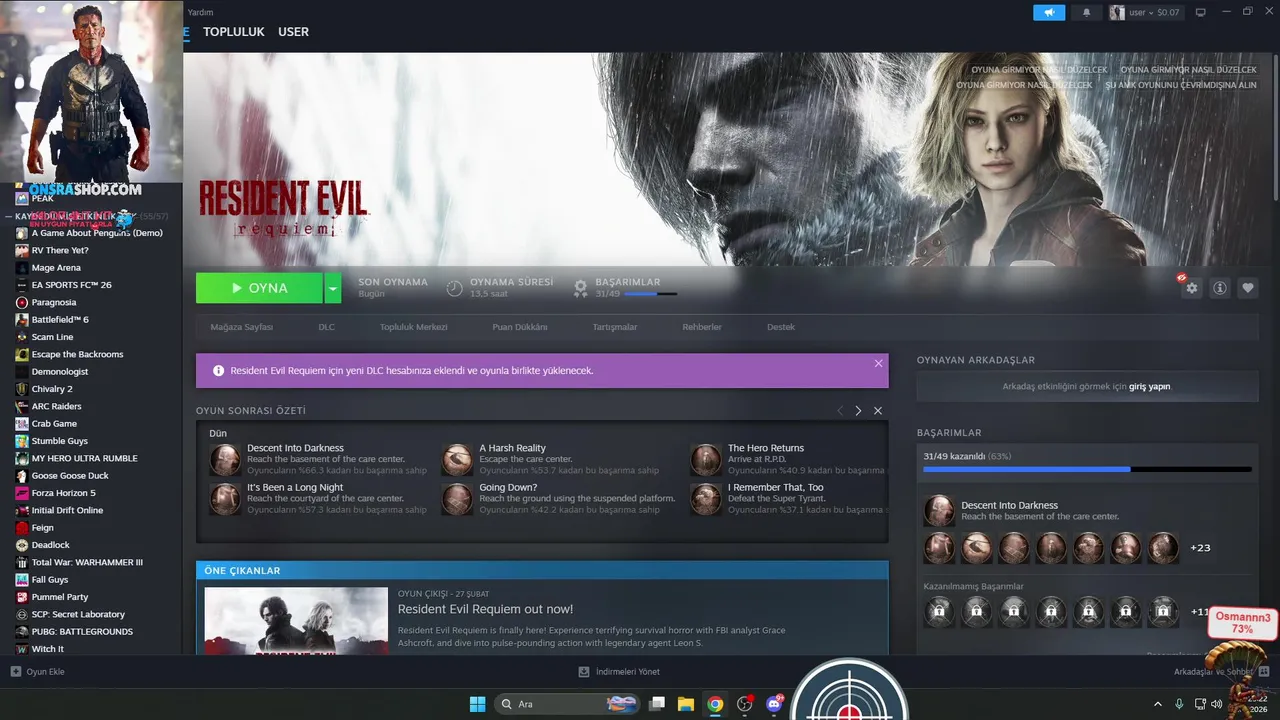Click the giriş yapın link
Image resolution: width=1280 pixels, height=720 pixels.
(x=1149, y=386)
